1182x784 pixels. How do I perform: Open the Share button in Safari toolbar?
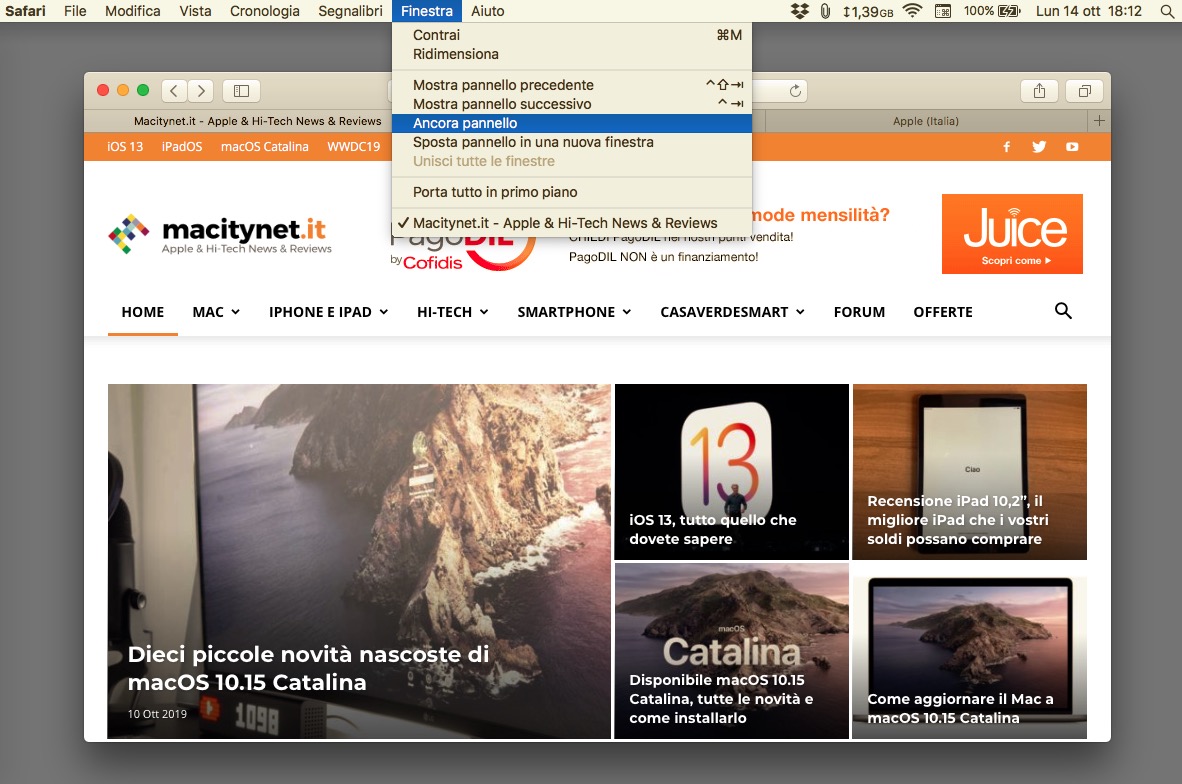(1040, 91)
